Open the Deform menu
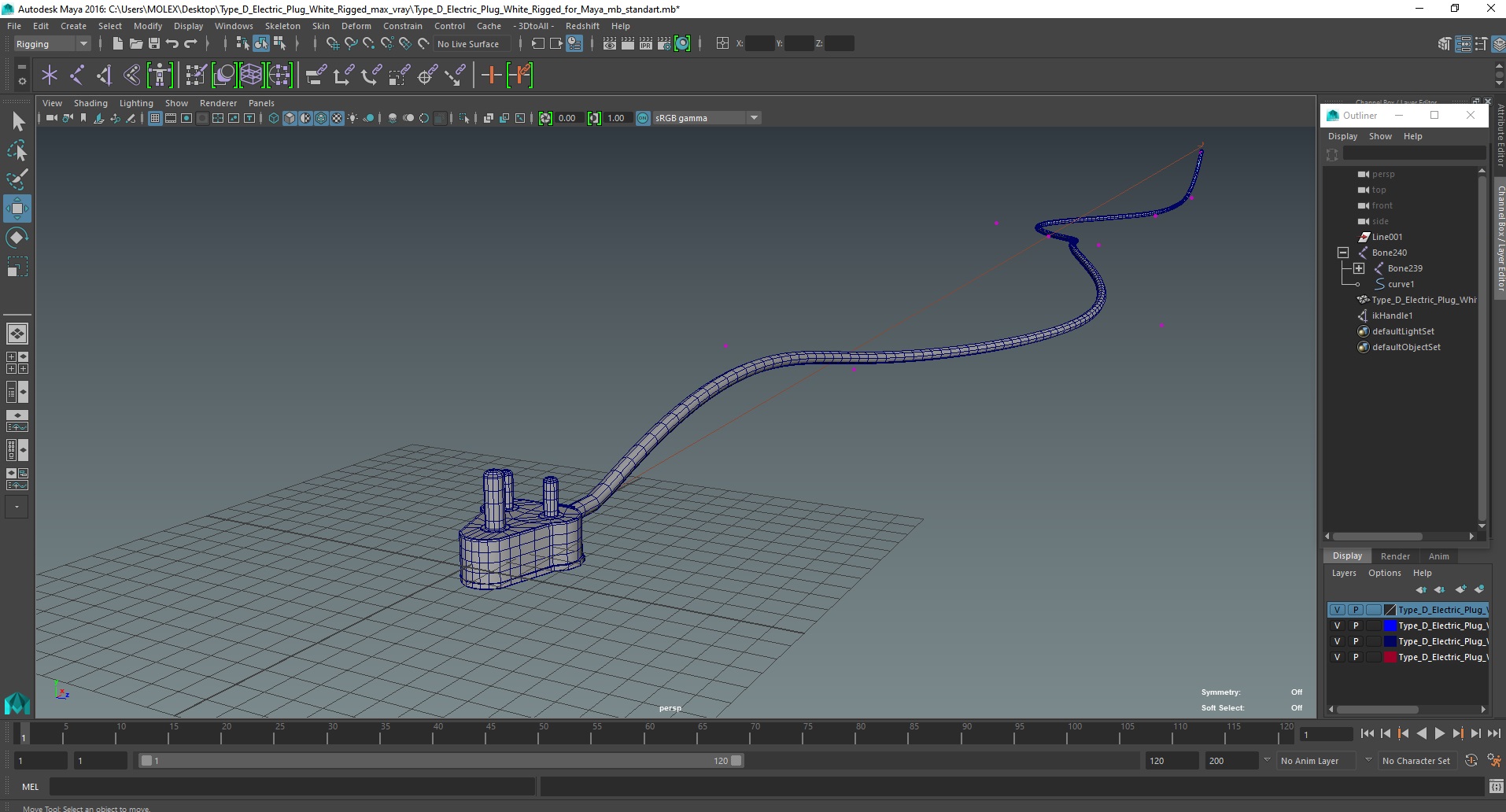This screenshot has width=1506, height=812. [x=356, y=26]
